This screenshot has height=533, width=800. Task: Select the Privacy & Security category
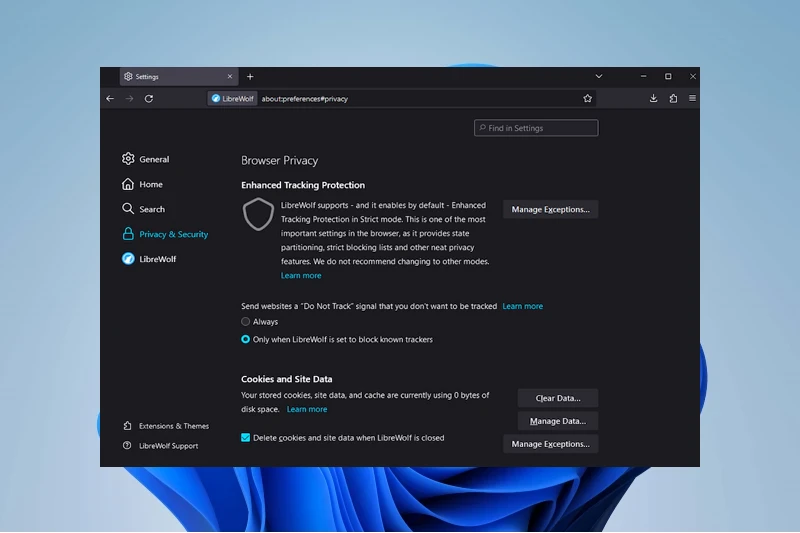165,234
